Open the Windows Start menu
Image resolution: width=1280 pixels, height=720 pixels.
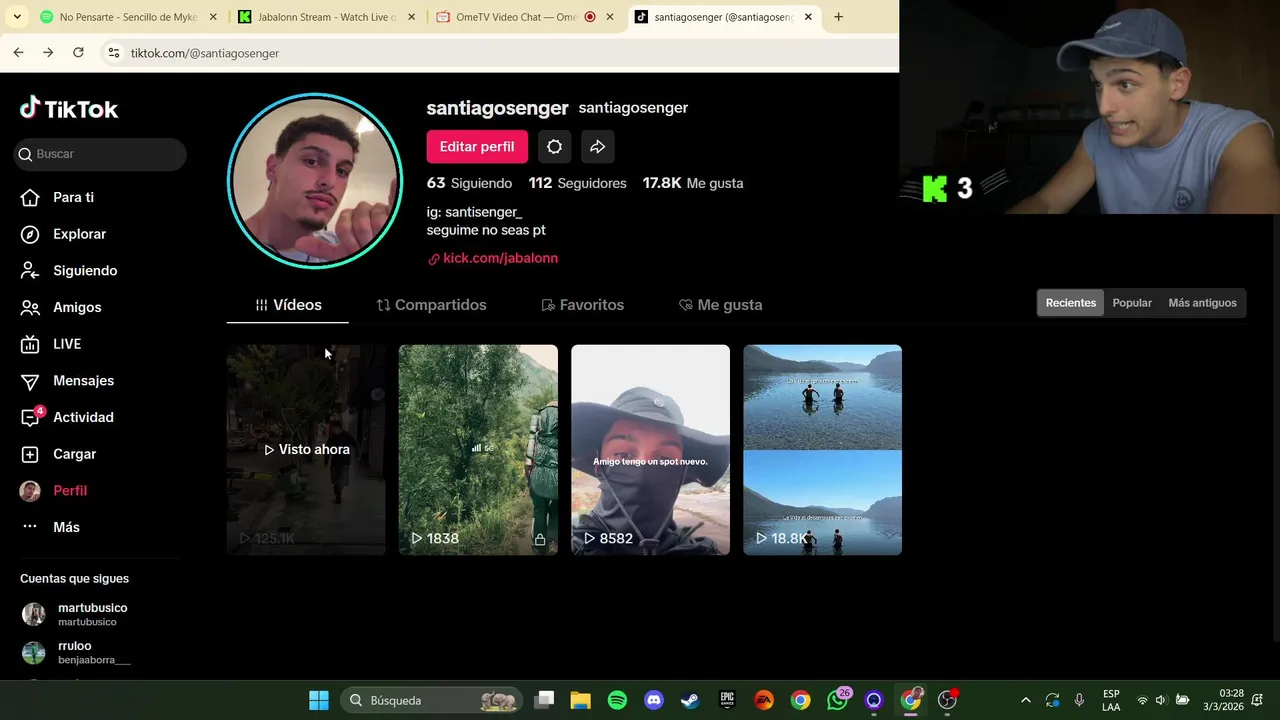[319, 700]
